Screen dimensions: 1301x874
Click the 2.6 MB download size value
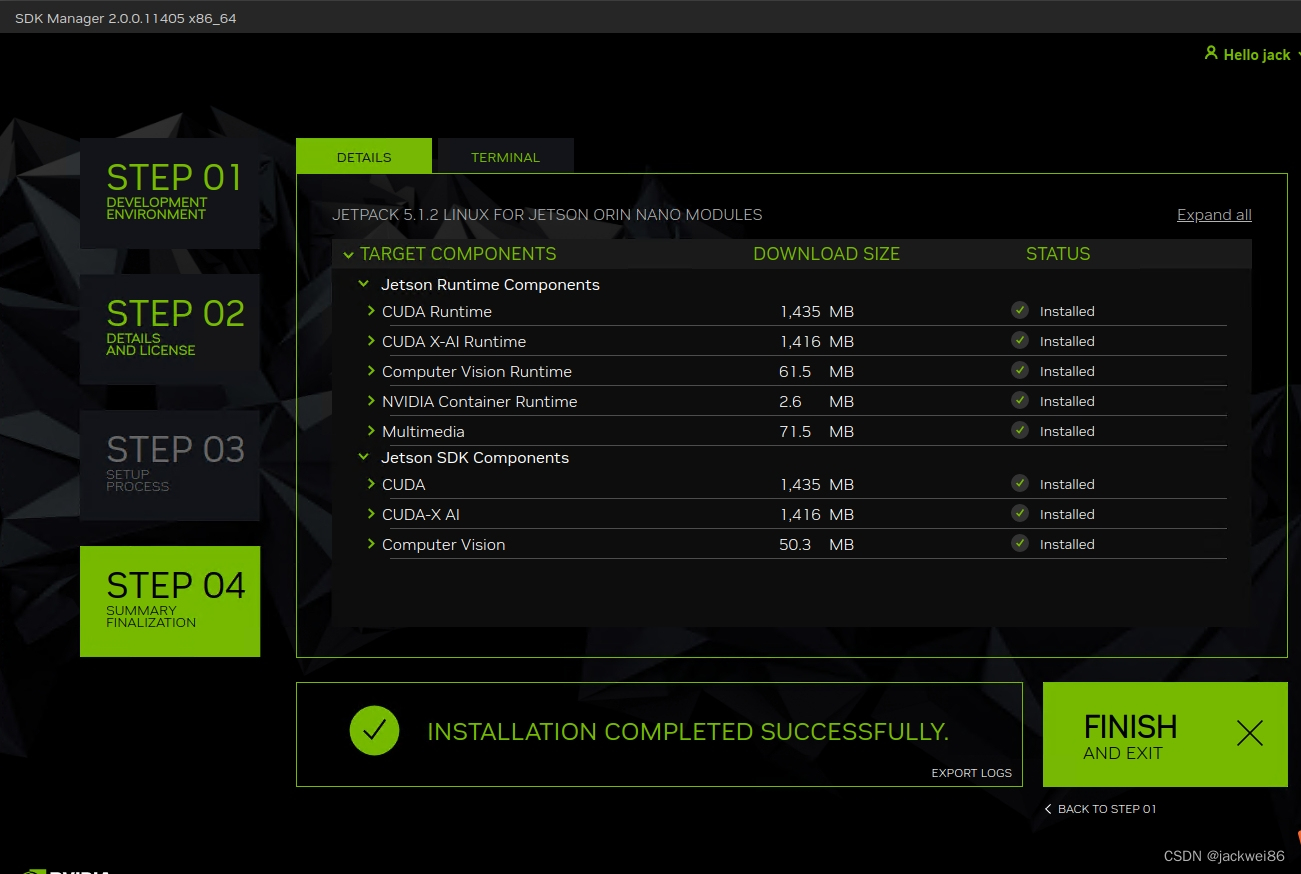(816, 401)
